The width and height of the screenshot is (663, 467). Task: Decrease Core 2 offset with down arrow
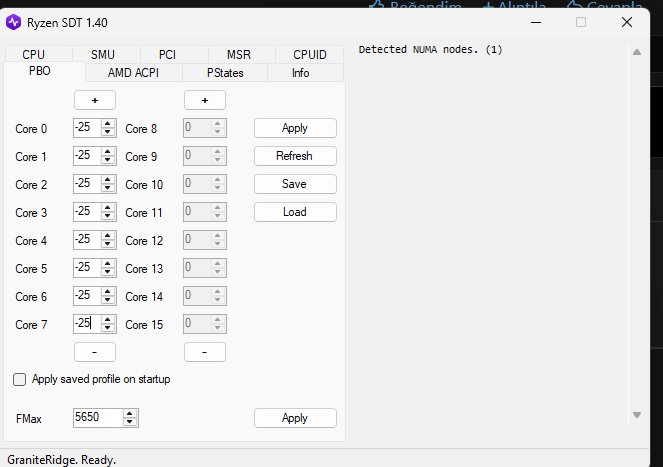pos(108,188)
